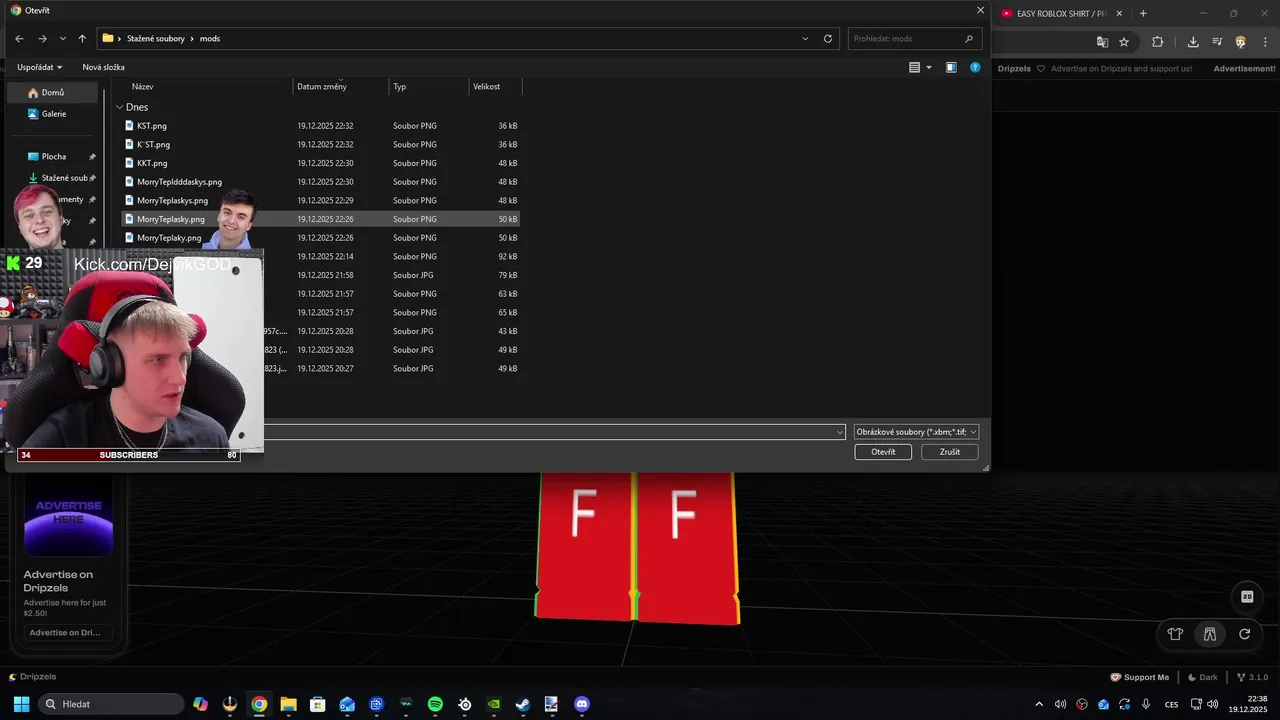This screenshot has width=1280, height=720.
Task: Open Chrome downloads icon
Action: click(1193, 42)
